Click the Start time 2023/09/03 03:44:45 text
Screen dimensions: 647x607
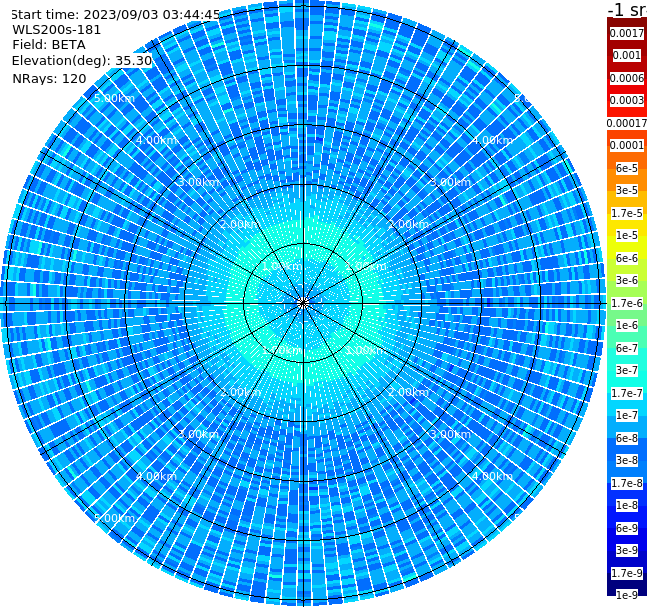tap(115, 15)
